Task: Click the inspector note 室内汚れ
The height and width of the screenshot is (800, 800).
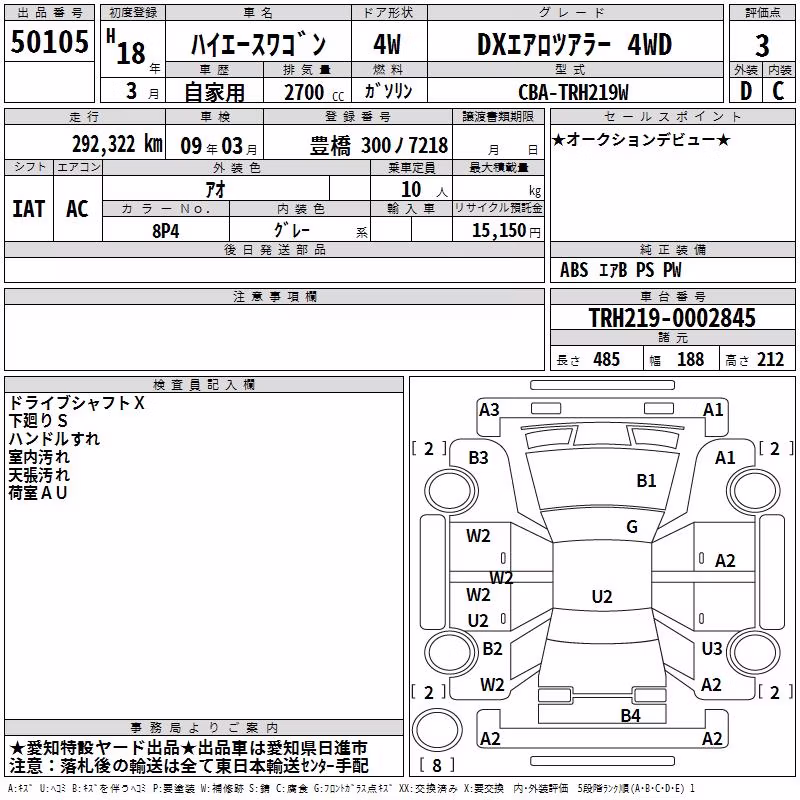Action: tap(39, 457)
